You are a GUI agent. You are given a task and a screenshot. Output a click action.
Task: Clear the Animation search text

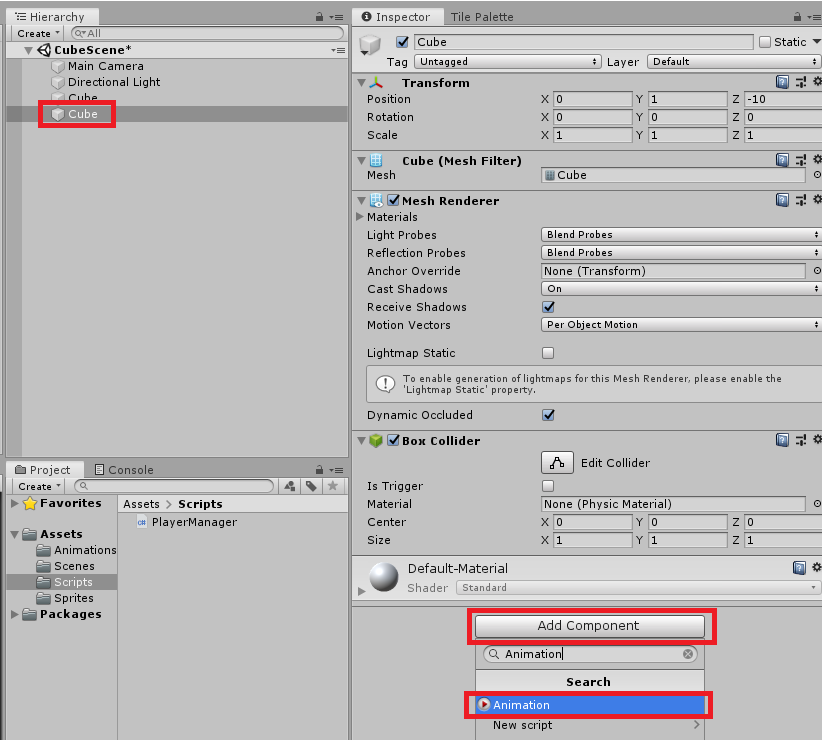pyautogui.click(x=688, y=654)
